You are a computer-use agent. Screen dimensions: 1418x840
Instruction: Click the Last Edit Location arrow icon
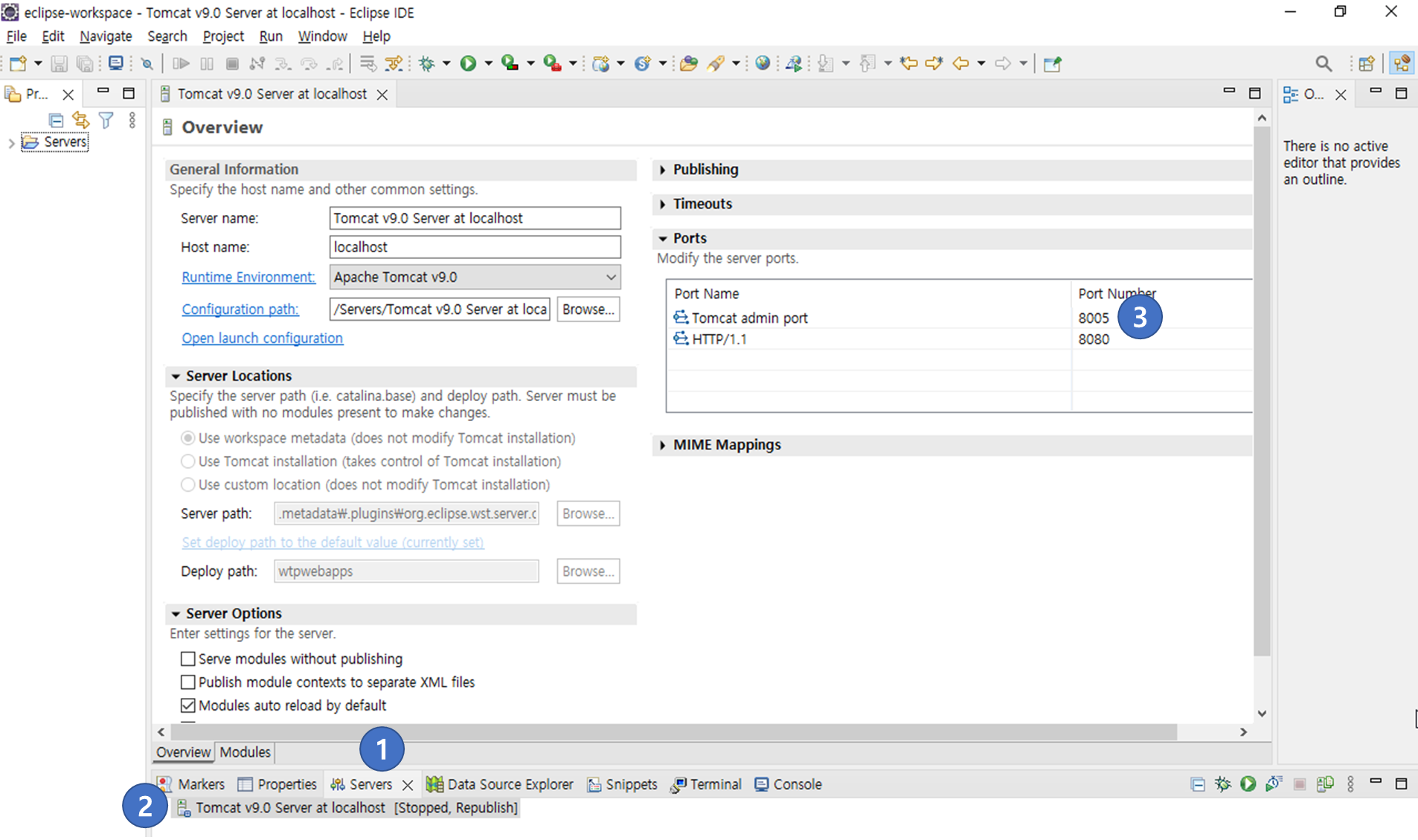tap(908, 64)
